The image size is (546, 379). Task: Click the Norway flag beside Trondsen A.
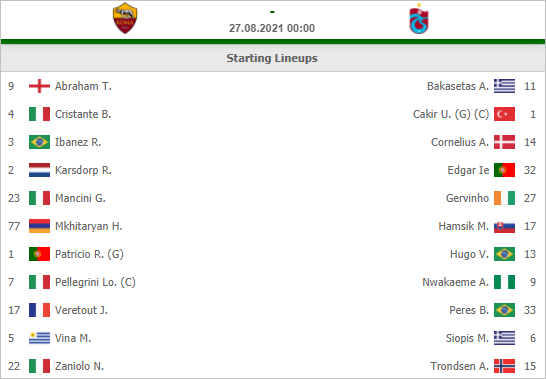(504, 366)
